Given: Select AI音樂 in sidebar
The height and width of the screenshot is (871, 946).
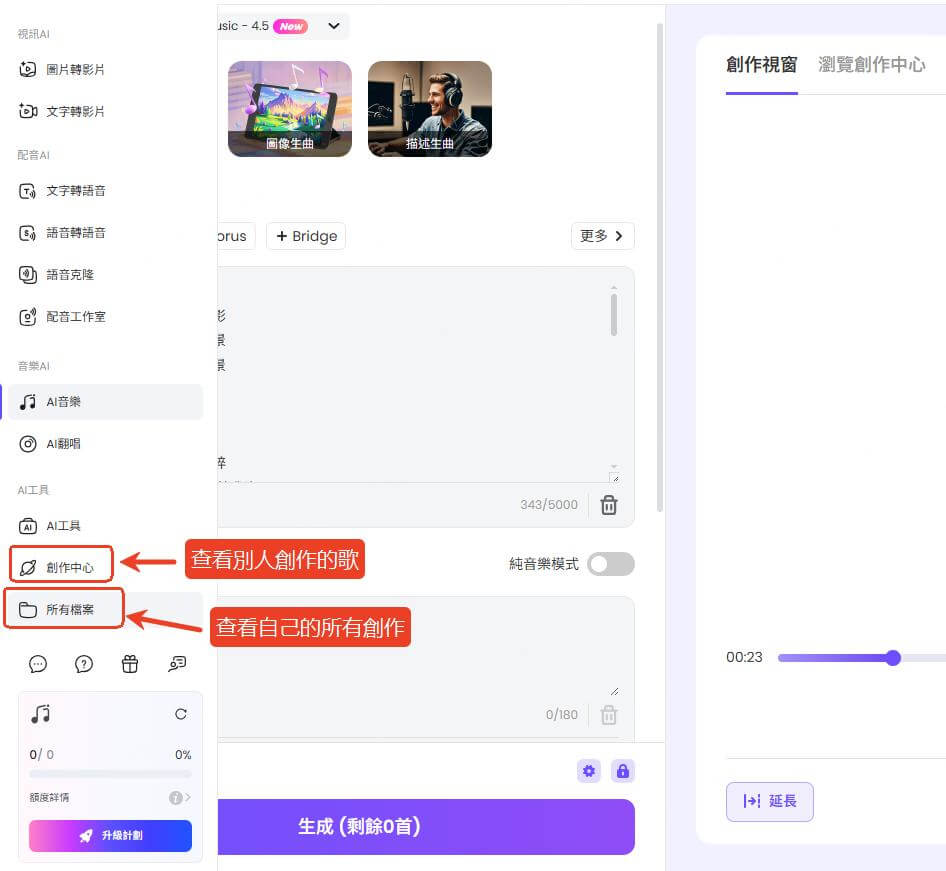Looking at the screenshot, I should (x=105, y=402).
